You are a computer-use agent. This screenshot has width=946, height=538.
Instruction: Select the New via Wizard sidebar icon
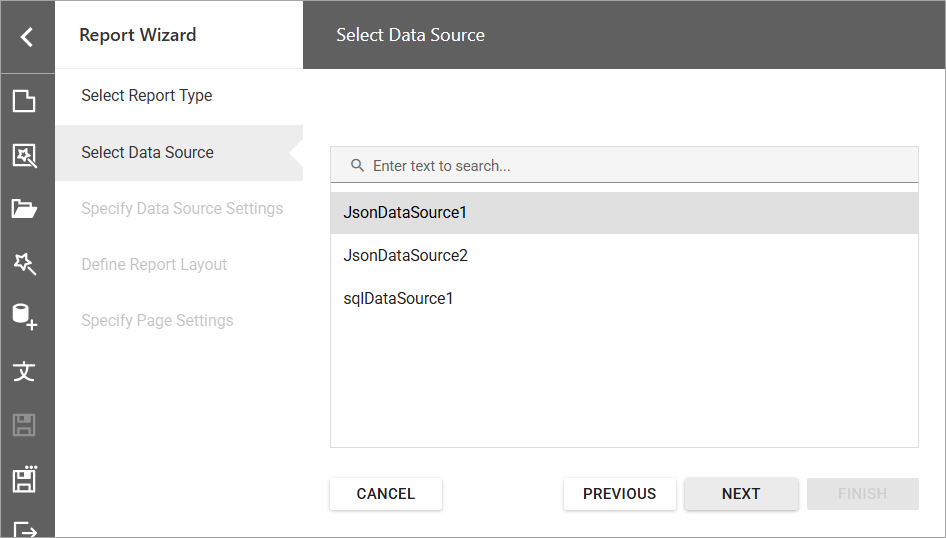pyautogui.click(x=24, y=156)
